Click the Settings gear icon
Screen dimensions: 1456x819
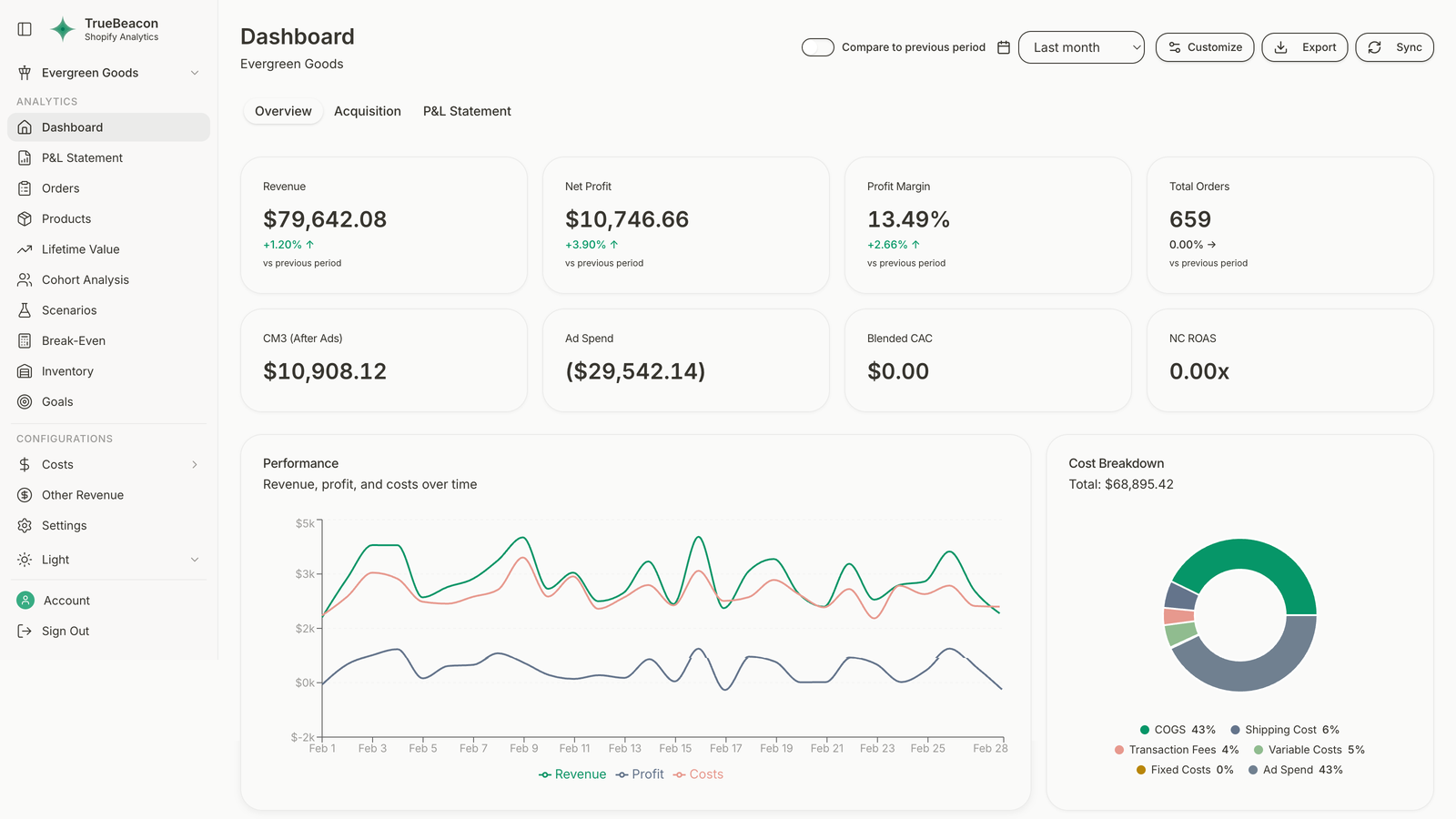[x=25, y=525]
